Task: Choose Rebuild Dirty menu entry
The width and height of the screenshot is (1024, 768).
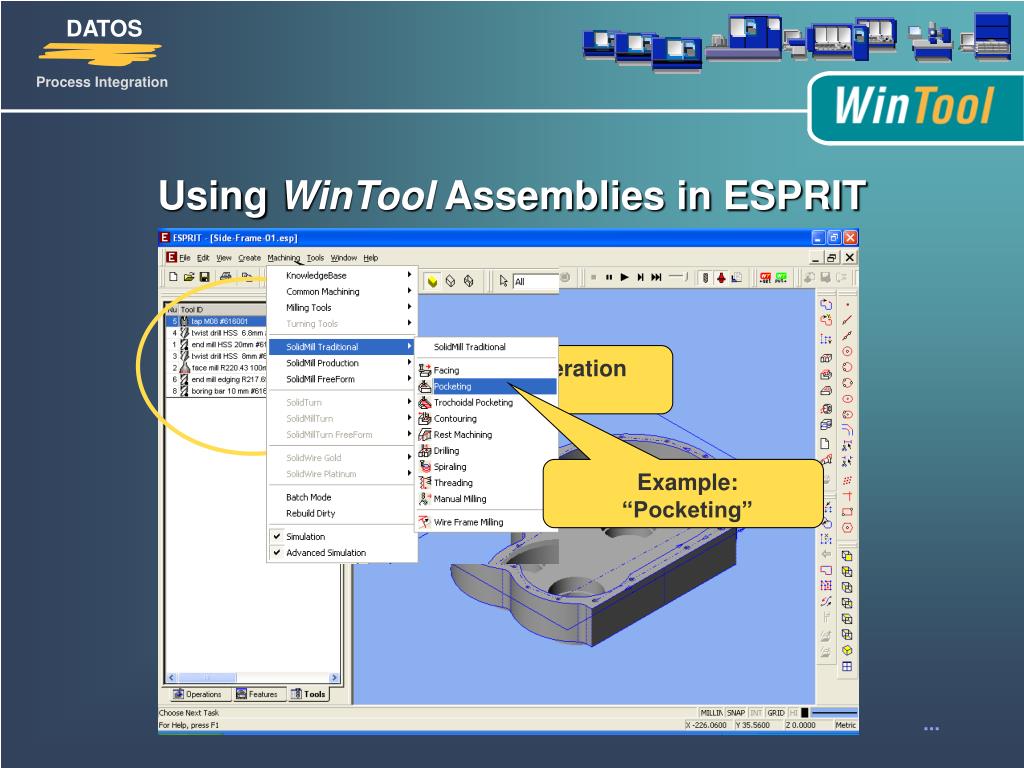Action: pos(310,513)
